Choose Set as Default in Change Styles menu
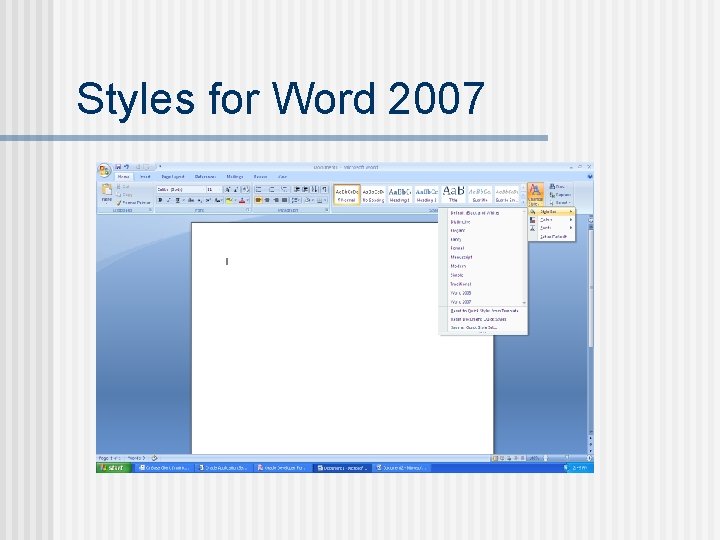 (553, 236)
